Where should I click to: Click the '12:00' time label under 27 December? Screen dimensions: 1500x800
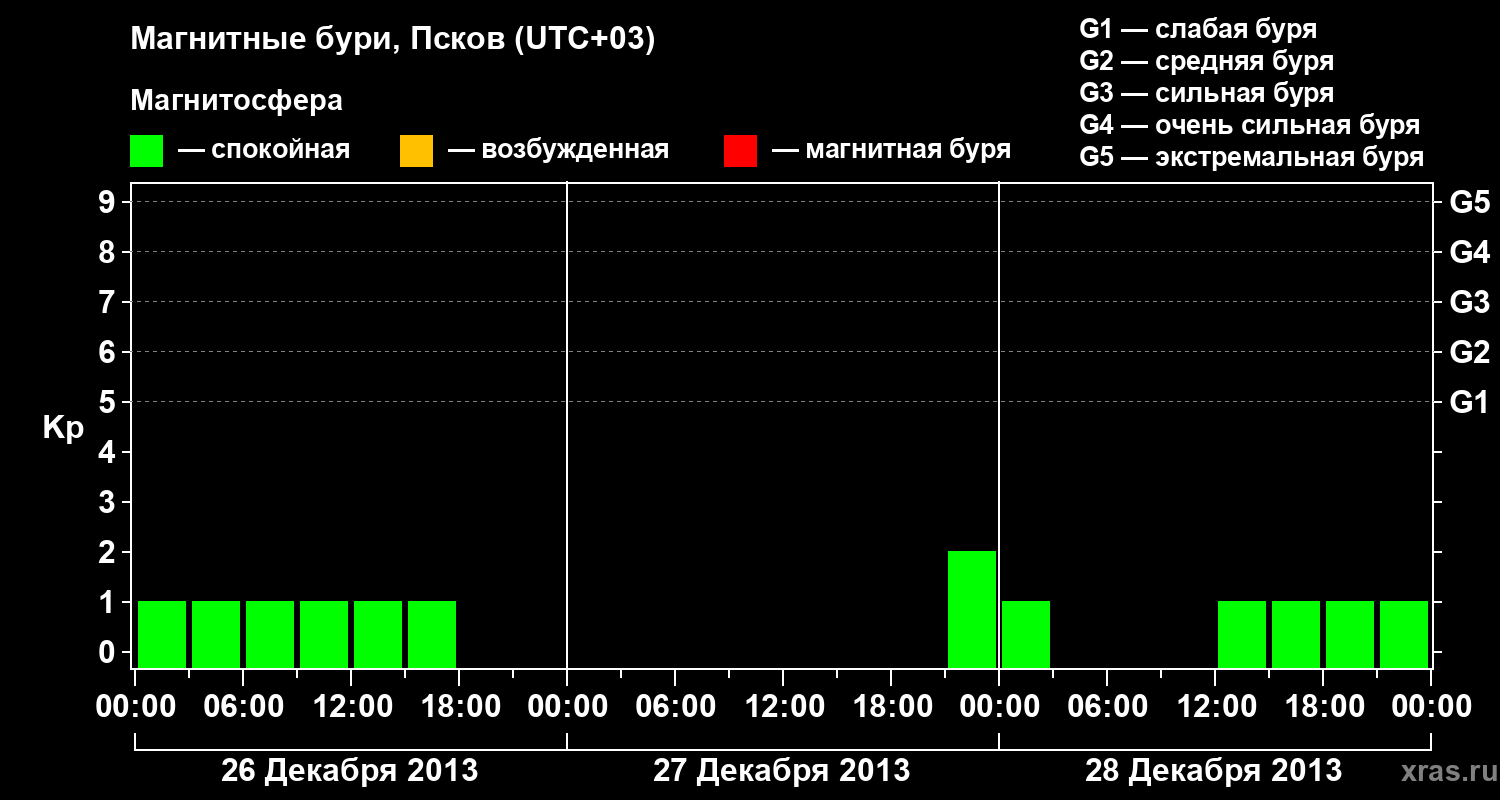783,707
